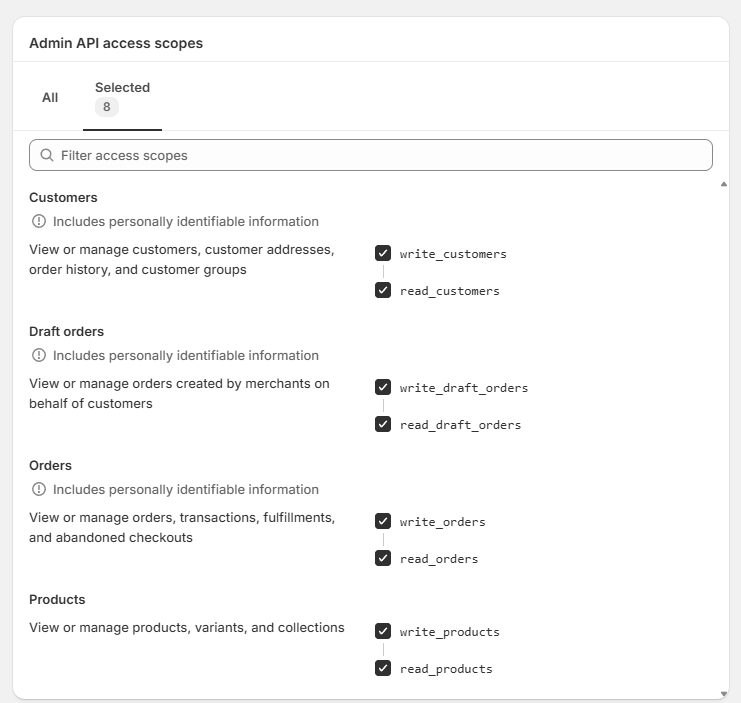
Task: Click the Filter access scopes field
Action: (380, 155)
